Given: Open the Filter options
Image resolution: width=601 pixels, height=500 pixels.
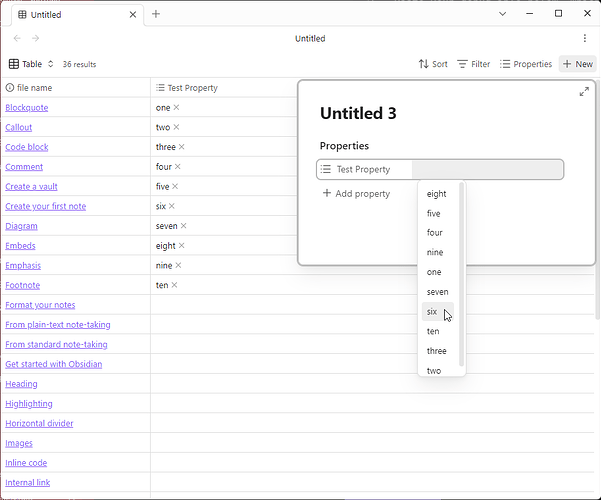Looking at the screenshot, I should pyautogui.click(x=474, y=64).
